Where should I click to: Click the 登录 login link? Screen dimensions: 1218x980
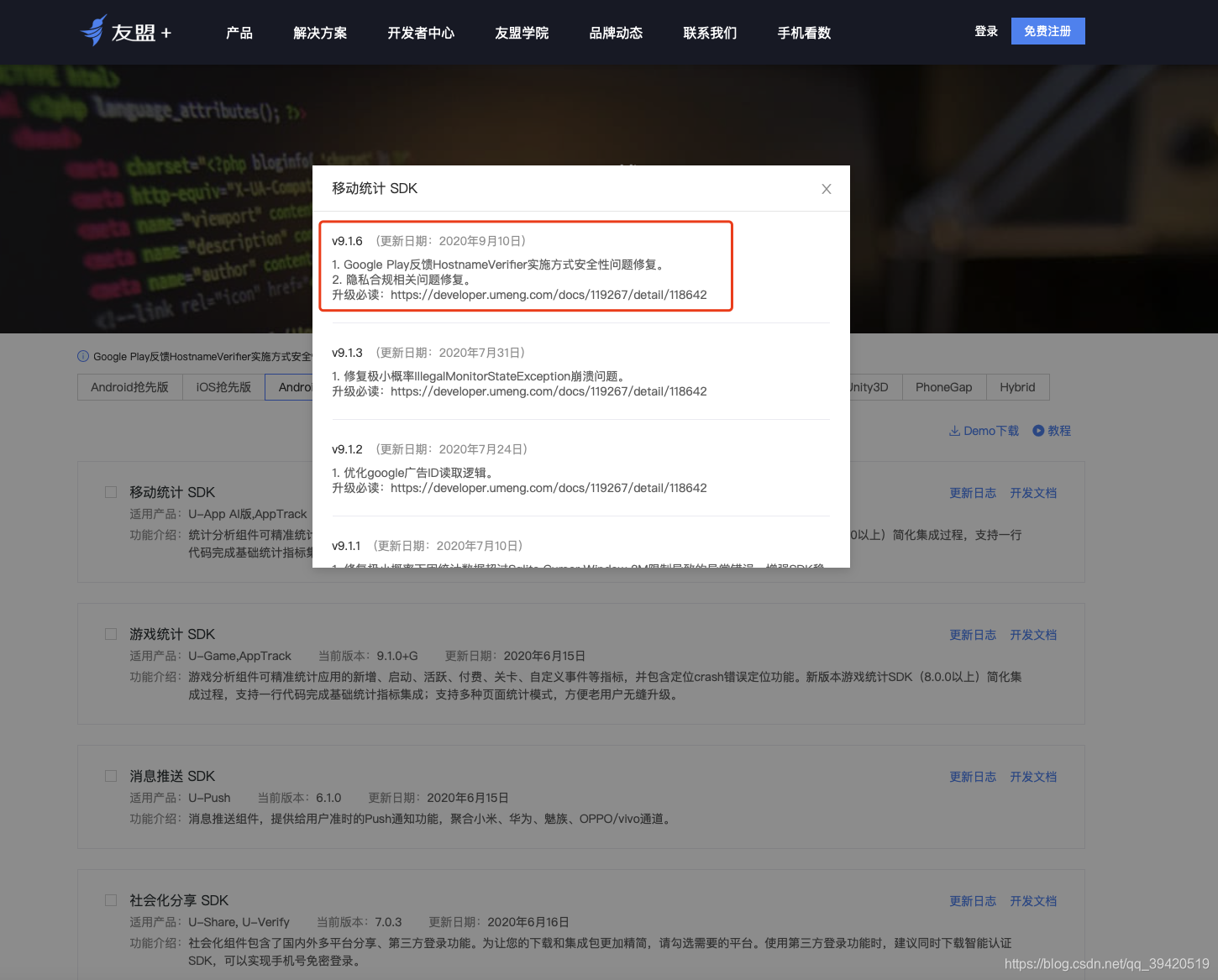(986, 31)
